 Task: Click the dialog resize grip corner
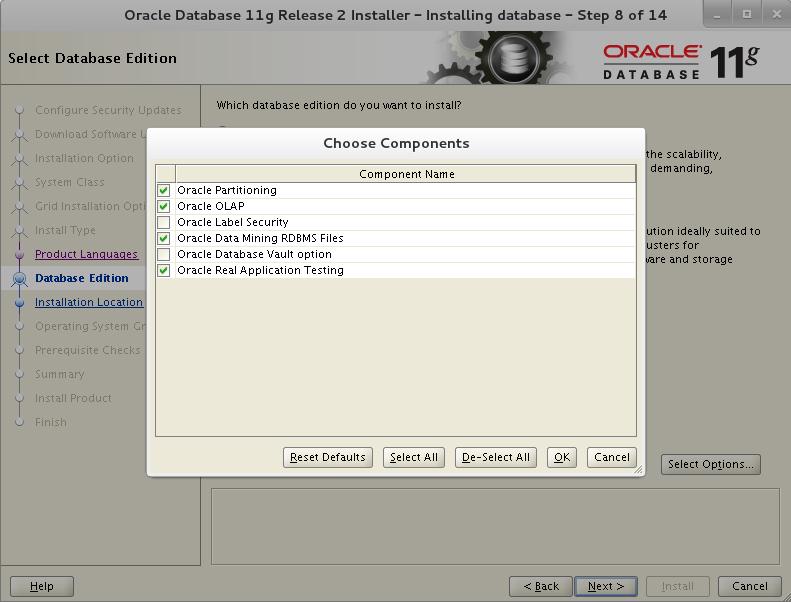639,470
